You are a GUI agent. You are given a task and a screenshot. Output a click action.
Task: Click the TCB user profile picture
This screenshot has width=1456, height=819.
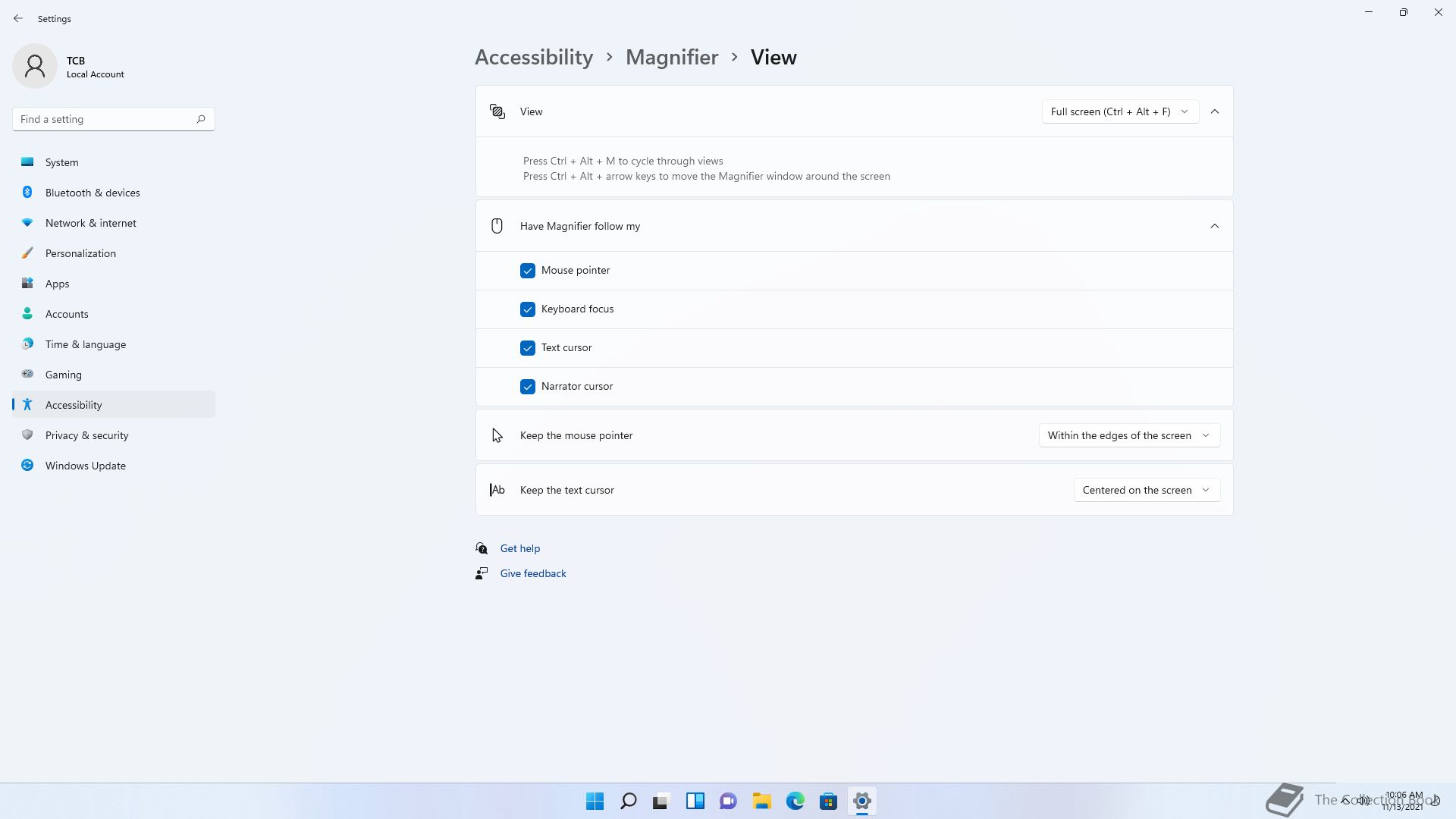click(35, 66)
